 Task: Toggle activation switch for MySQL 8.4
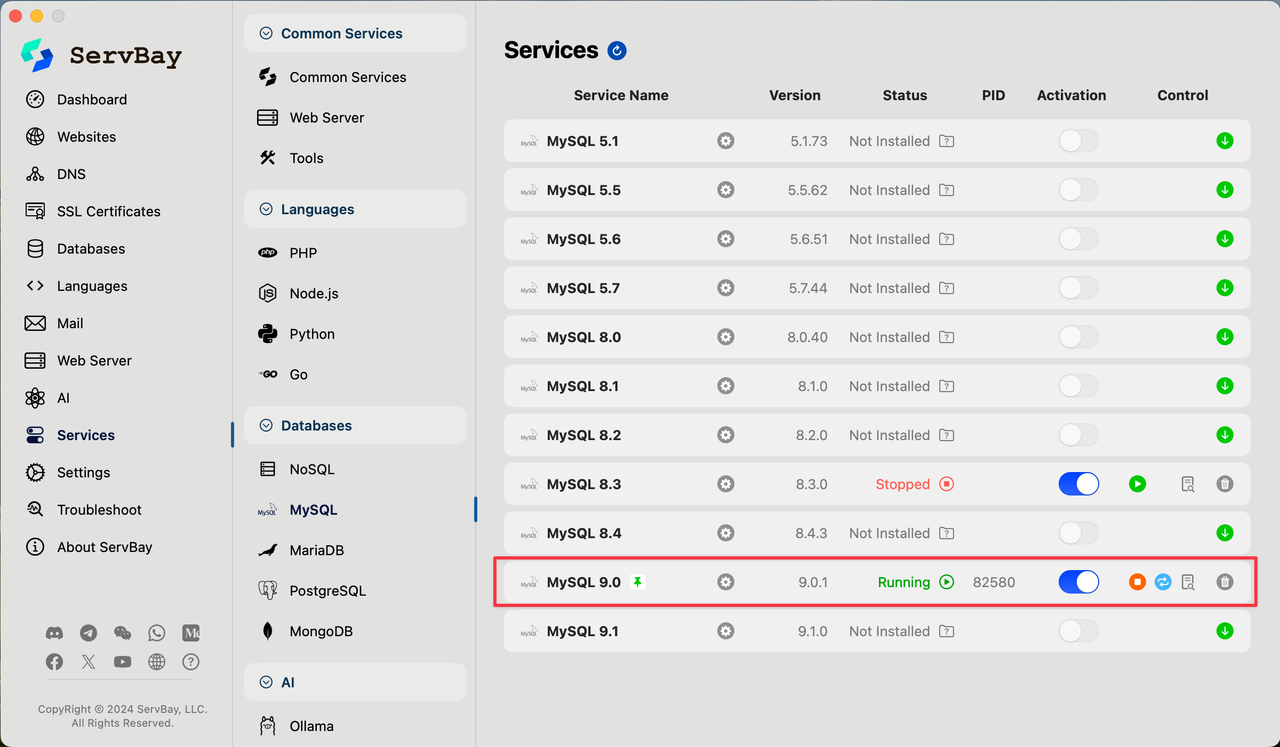pyautogui.click(x=1079, y=533)
